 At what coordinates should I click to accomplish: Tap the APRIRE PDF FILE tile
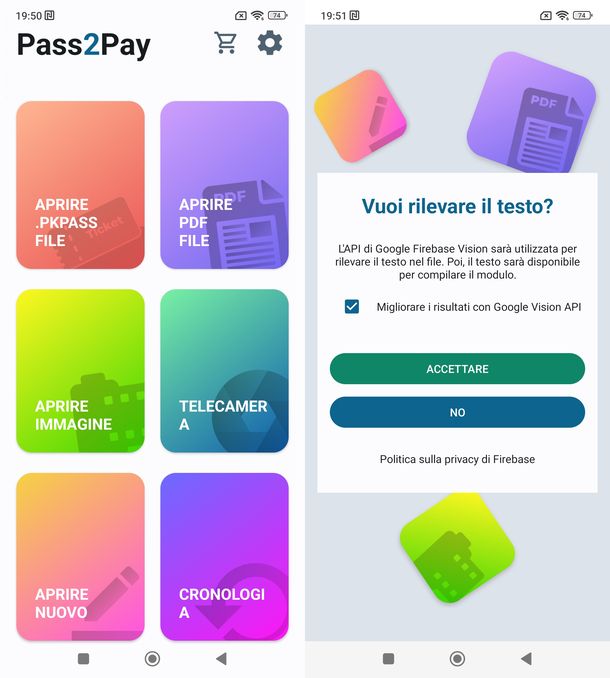click(x=224, y=185)
